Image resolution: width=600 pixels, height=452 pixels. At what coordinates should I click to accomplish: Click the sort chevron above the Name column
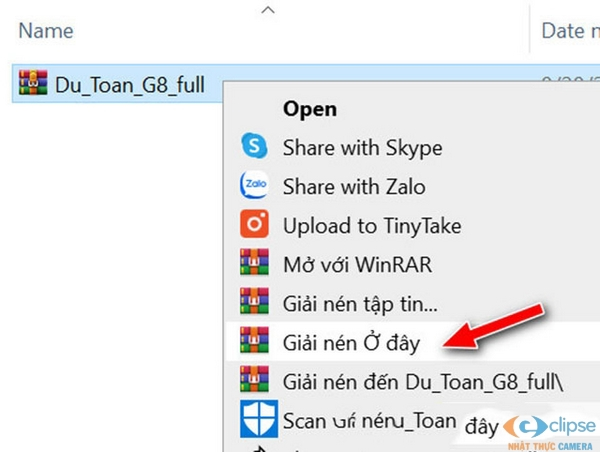[x=266, y=10]
